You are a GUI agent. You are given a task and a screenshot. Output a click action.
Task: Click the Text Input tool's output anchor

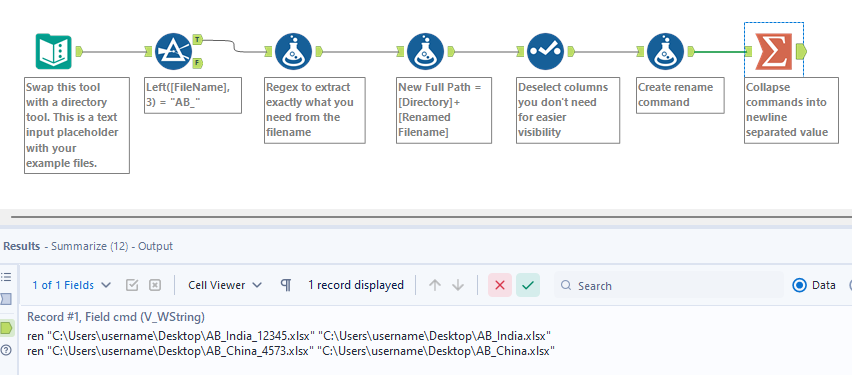coord(78,52)
